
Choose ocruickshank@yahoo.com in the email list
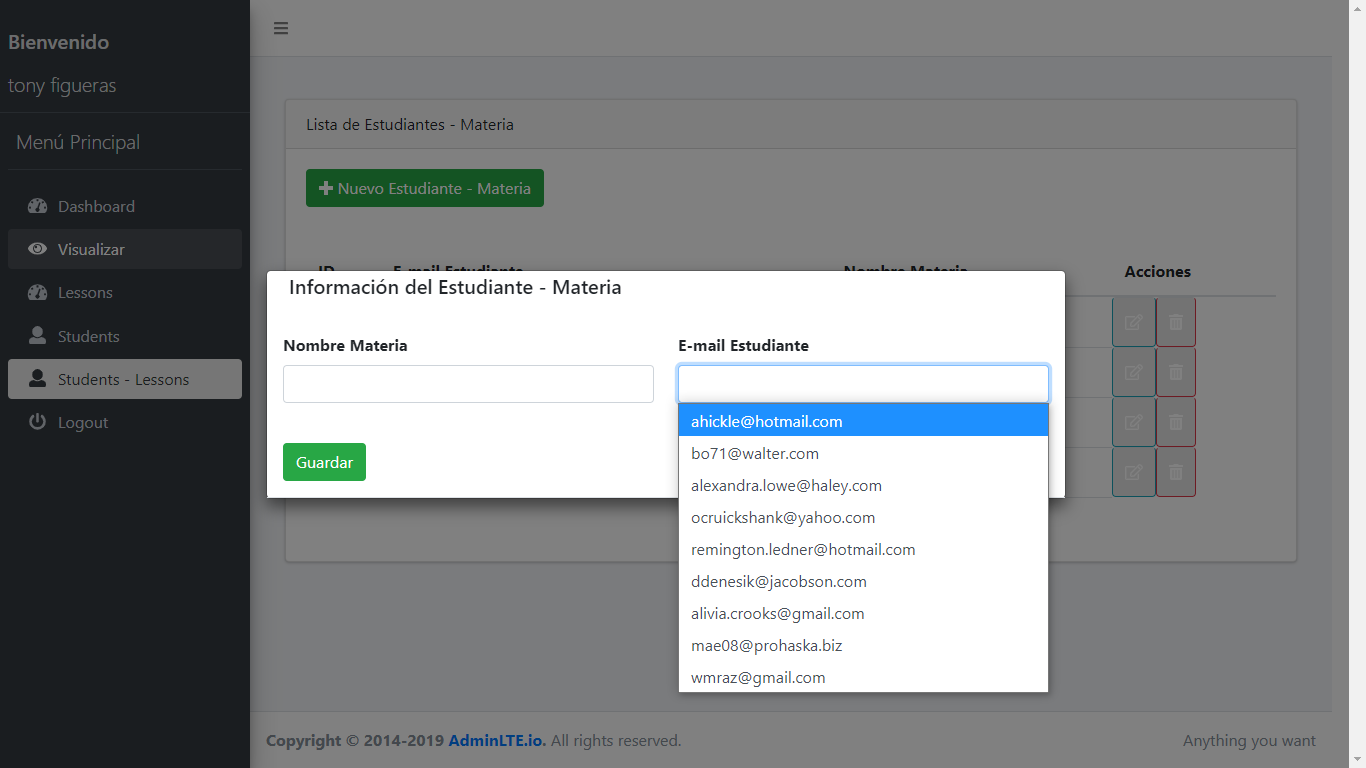coord(783,517)
